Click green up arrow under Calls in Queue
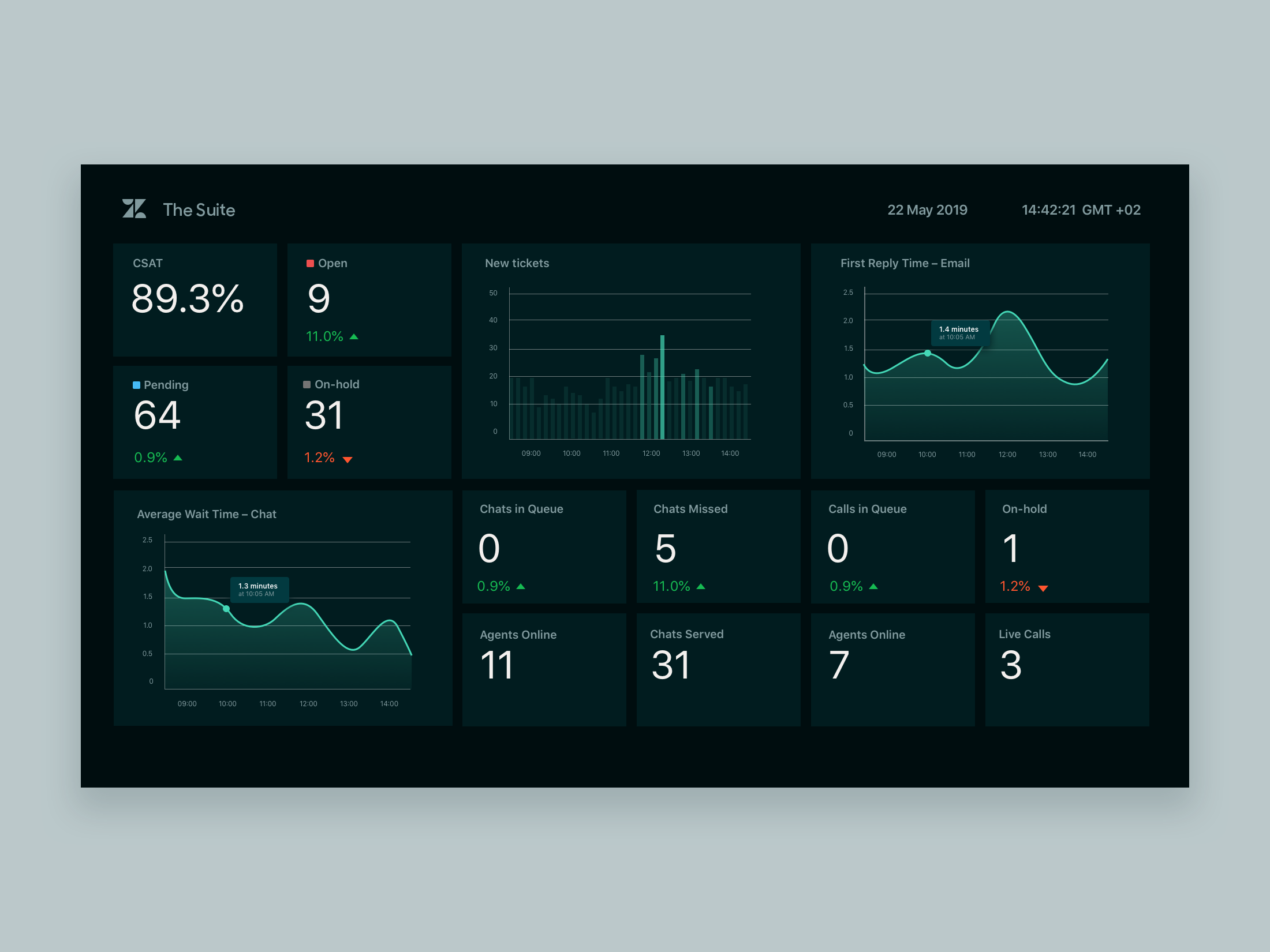Viewport: 1270px width, 952px height. tap(873, 587)
